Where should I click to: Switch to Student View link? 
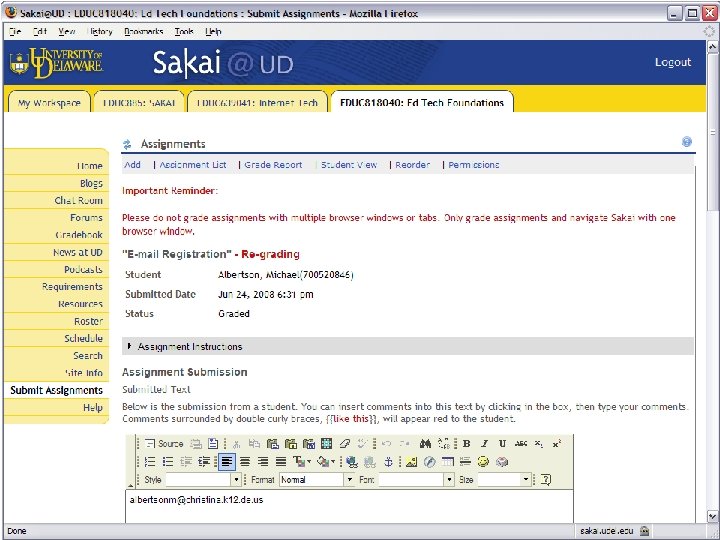[349, 165]
